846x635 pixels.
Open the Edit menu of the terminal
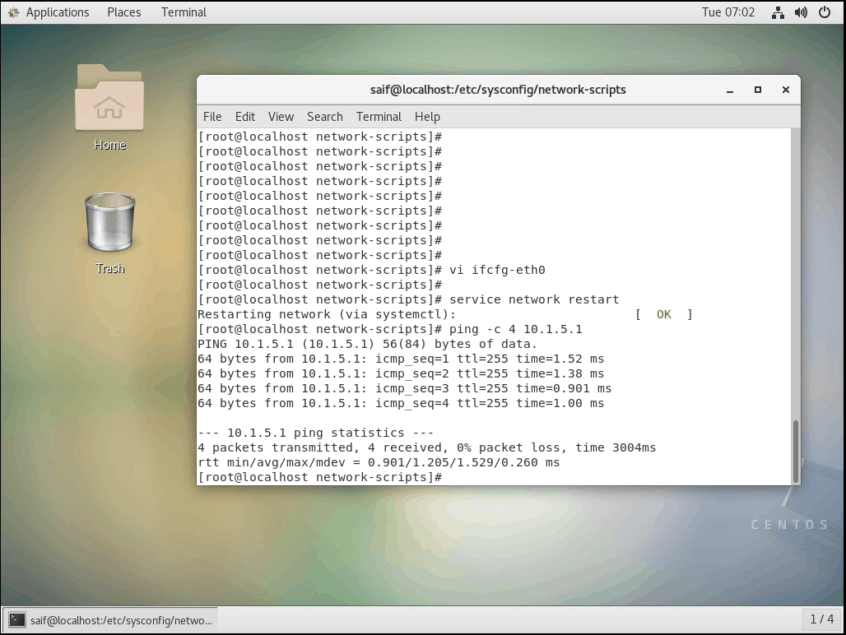245,116
